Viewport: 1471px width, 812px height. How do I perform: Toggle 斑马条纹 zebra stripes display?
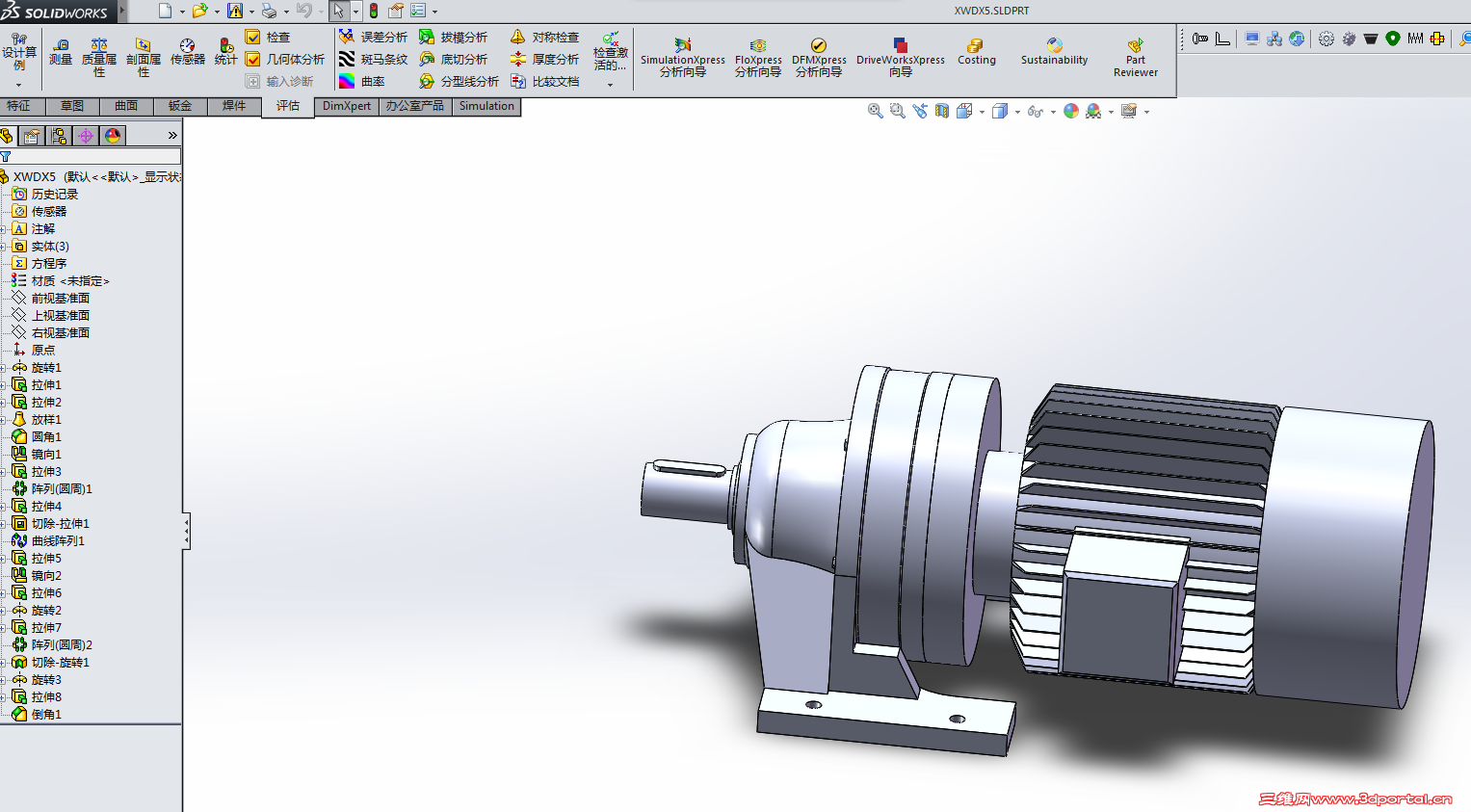373,59
